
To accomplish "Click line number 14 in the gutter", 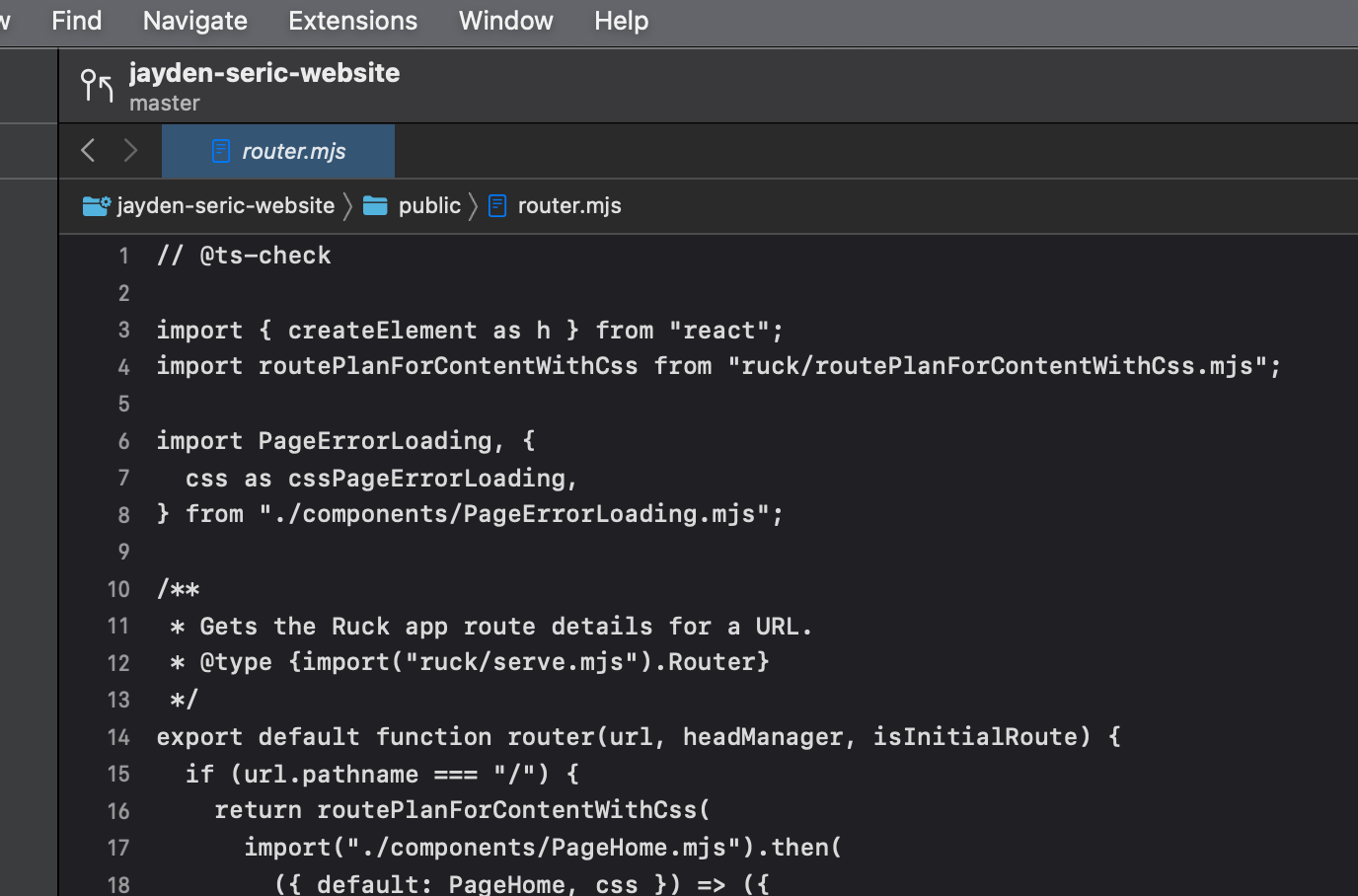I will [x=118, y=736].
